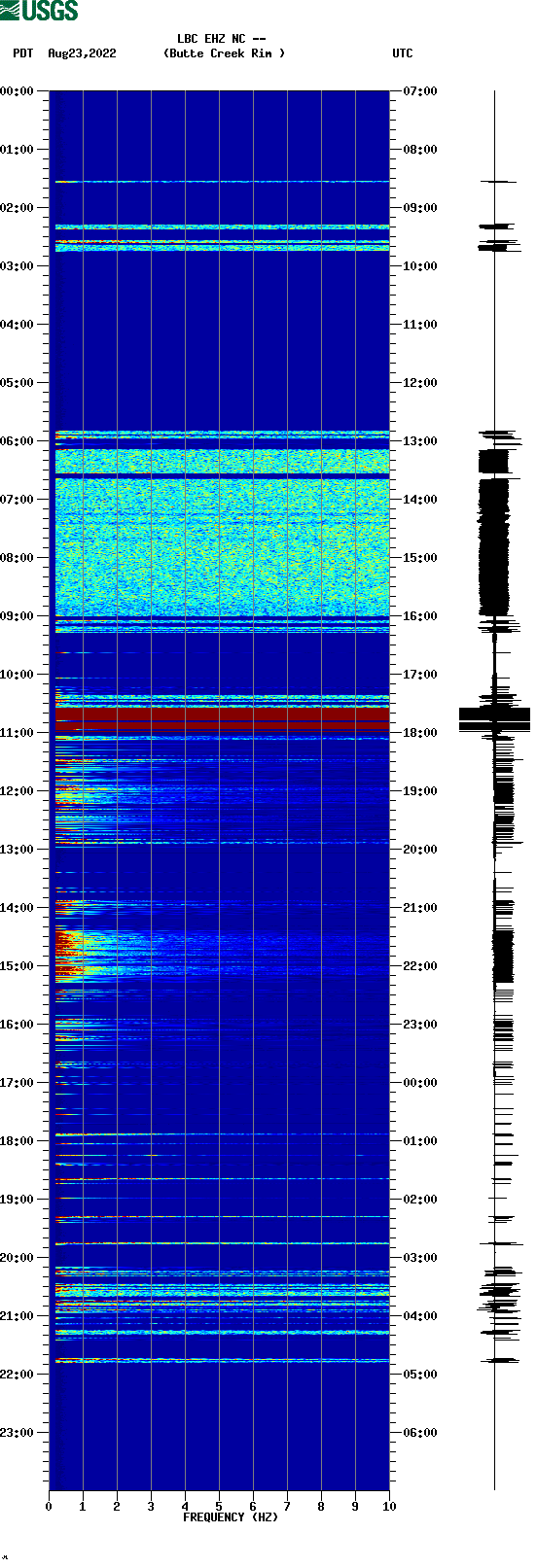Click the broadband noise block around 14:00 UTC
Viewport: 537px width, 1568px height.
(222, 546)
